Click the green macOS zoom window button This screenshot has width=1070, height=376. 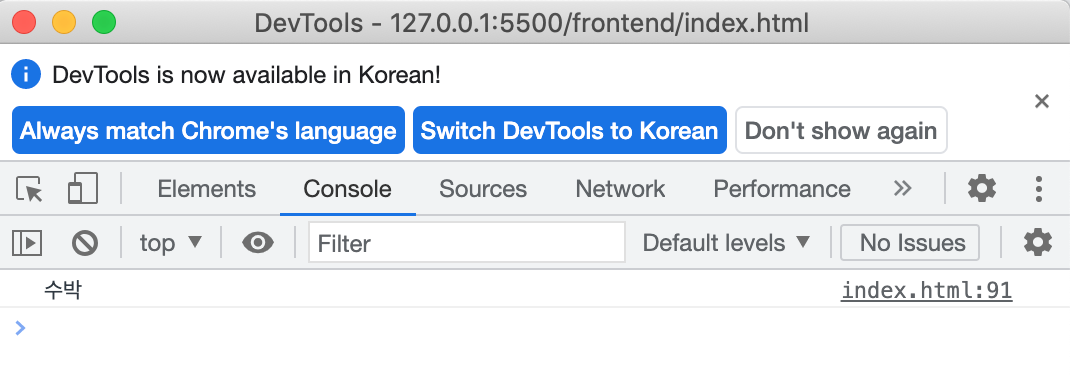(104, 23)
